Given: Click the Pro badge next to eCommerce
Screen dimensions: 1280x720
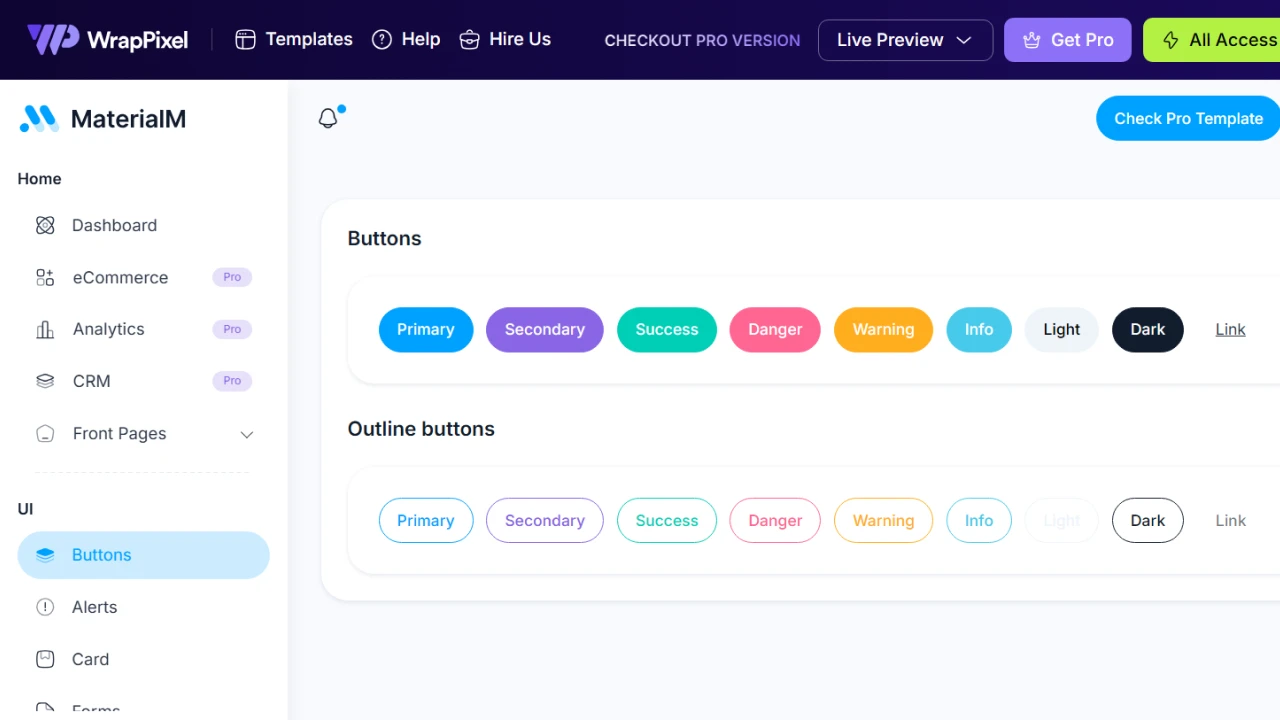Looking at the screenshot, I should [231, 277].
